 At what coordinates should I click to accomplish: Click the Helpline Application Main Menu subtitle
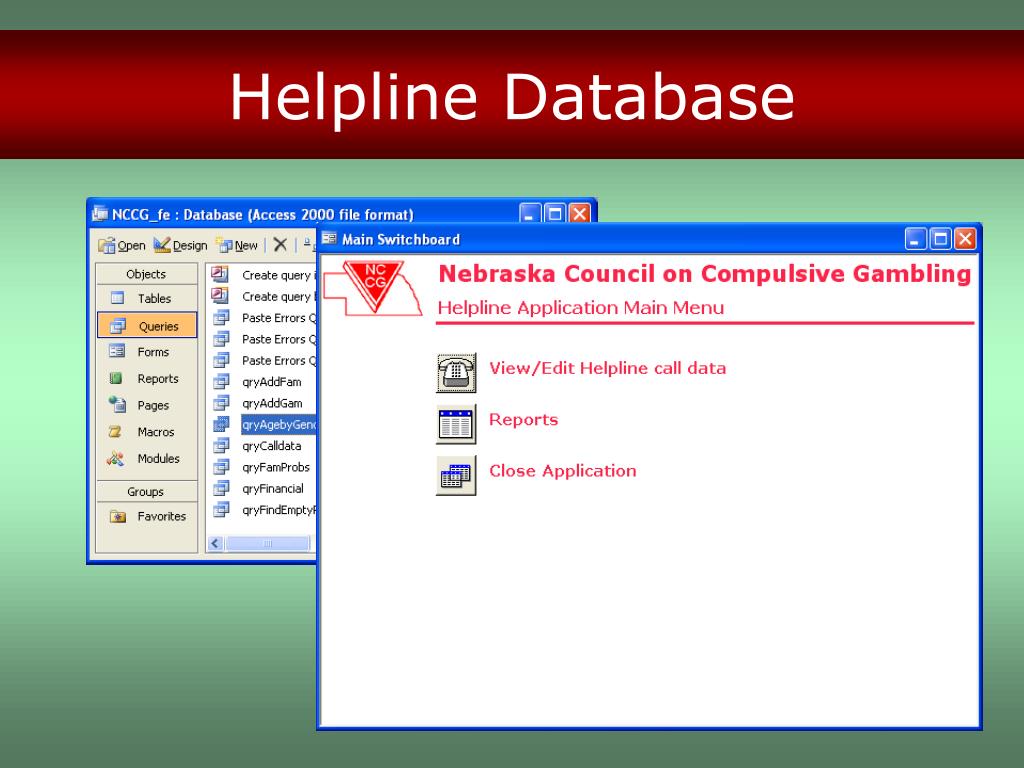coord(581,308)
